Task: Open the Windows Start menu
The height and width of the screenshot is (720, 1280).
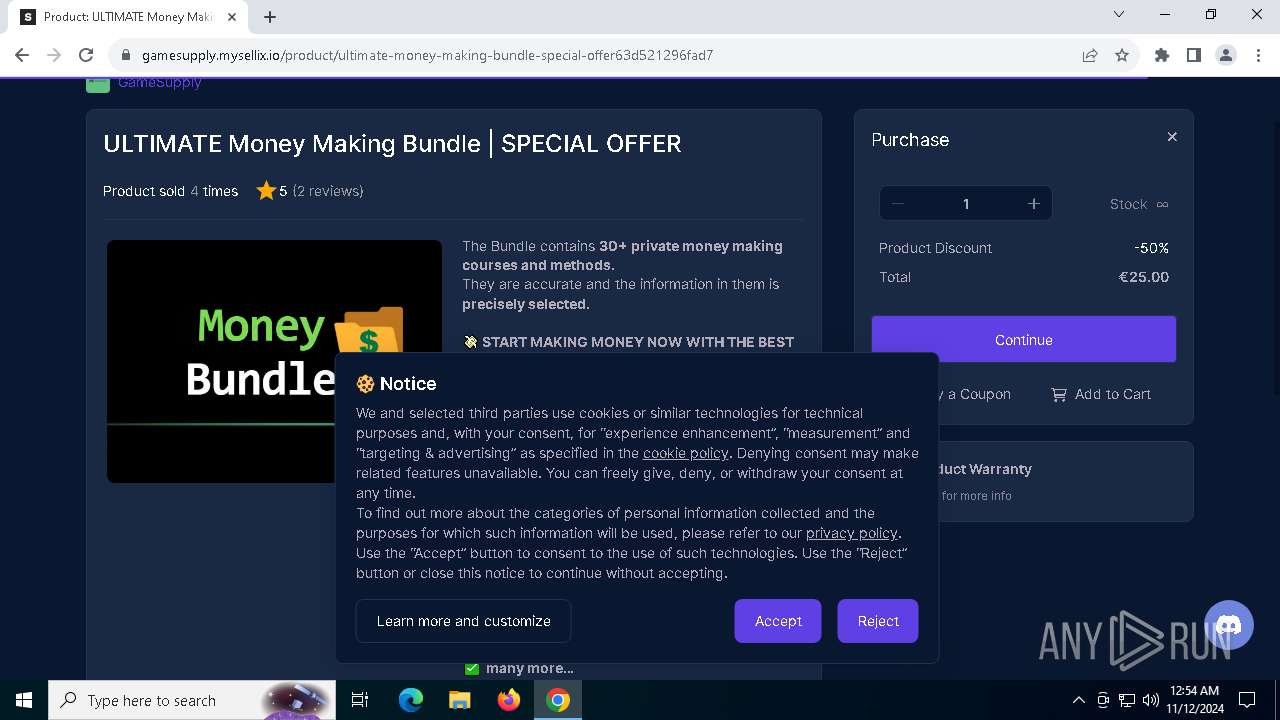Action: [24, 700]
